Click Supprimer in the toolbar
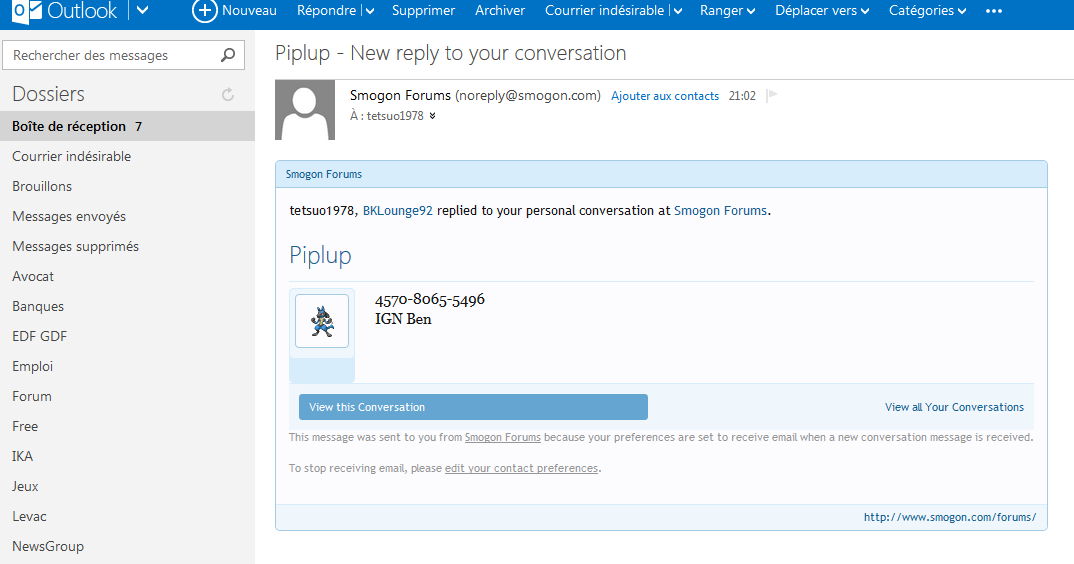 tap(423, 11)
